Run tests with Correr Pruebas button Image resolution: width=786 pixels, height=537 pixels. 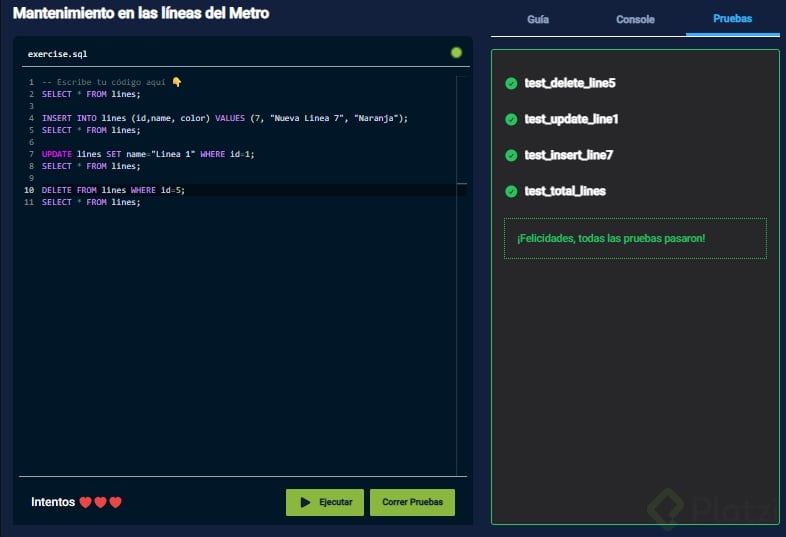click(412, 502)
